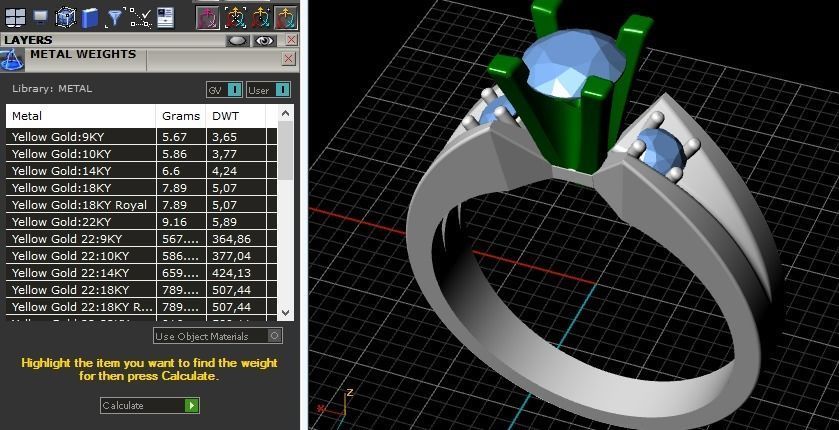Toggle the GV library switch
839x430 pixels.
click(x=225, y=90)
